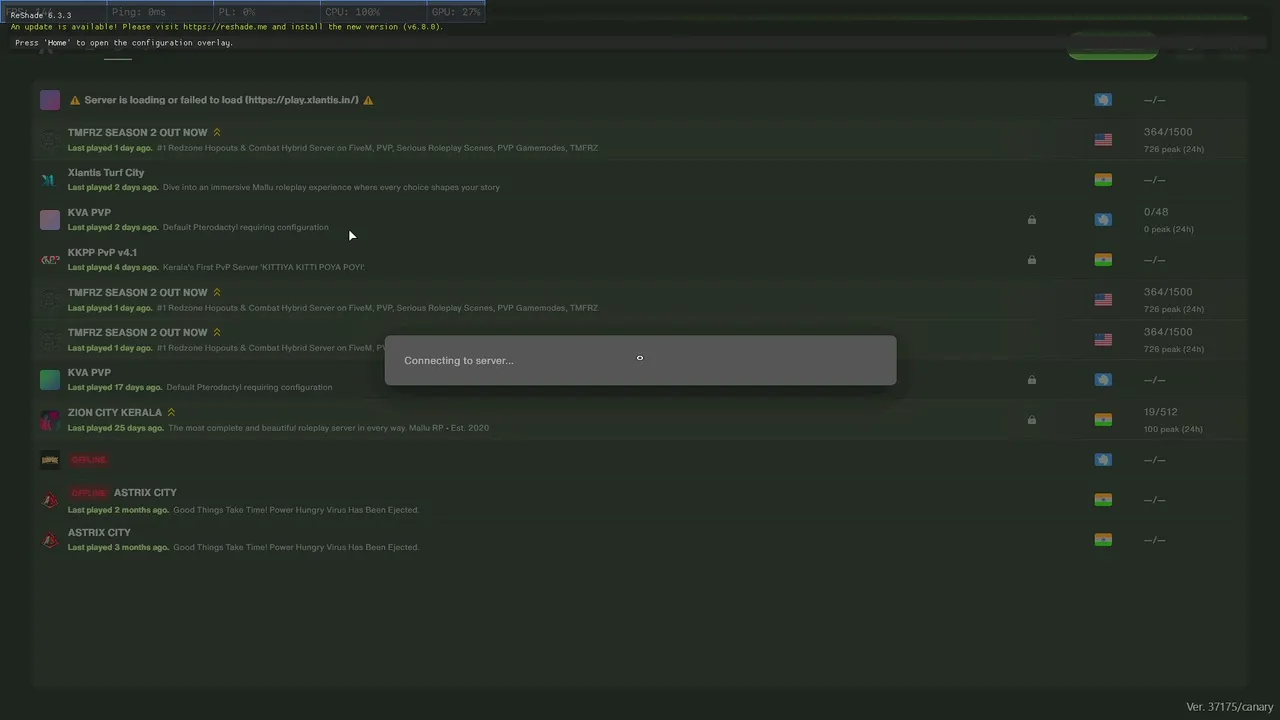The image size is (1280, 720).
Task: Click the green KVA PVP icon played 17 days ago
Action: point(50,380)
